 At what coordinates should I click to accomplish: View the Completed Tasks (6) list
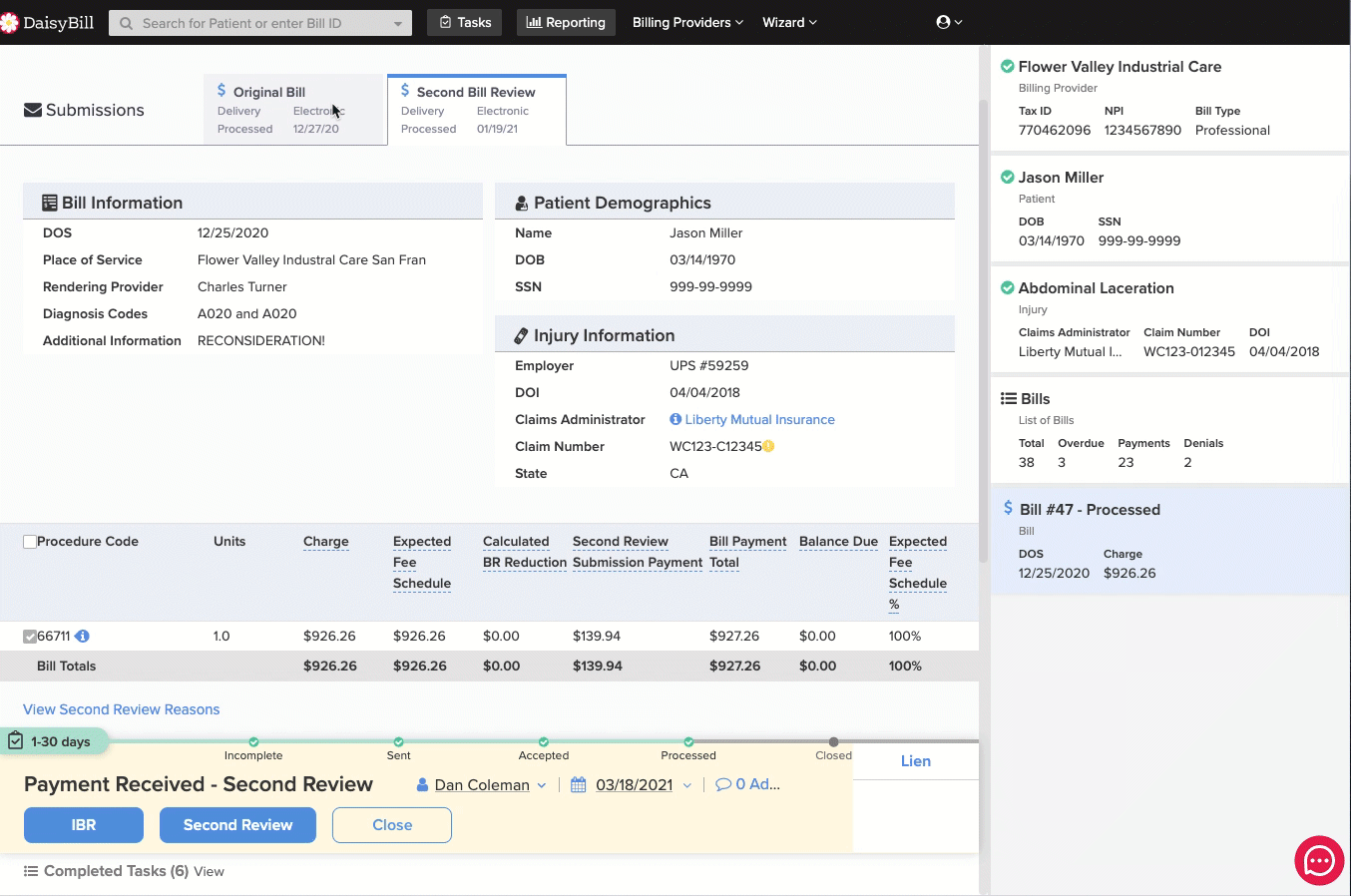(x=209, y=871)
